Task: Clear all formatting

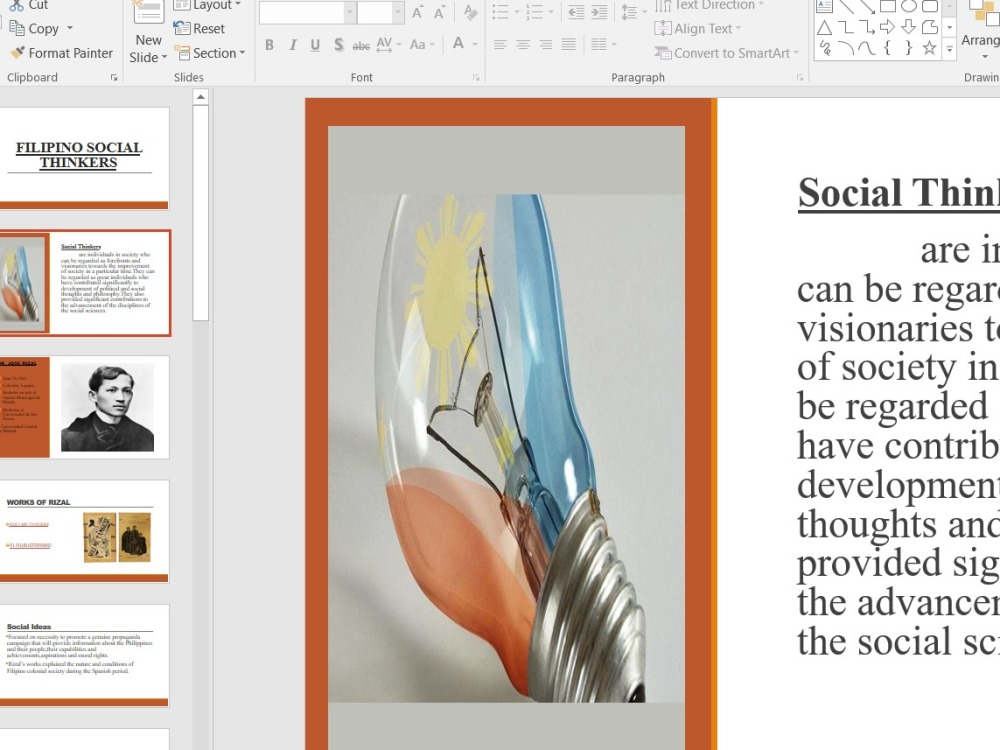Action: [x=470, y=12]
